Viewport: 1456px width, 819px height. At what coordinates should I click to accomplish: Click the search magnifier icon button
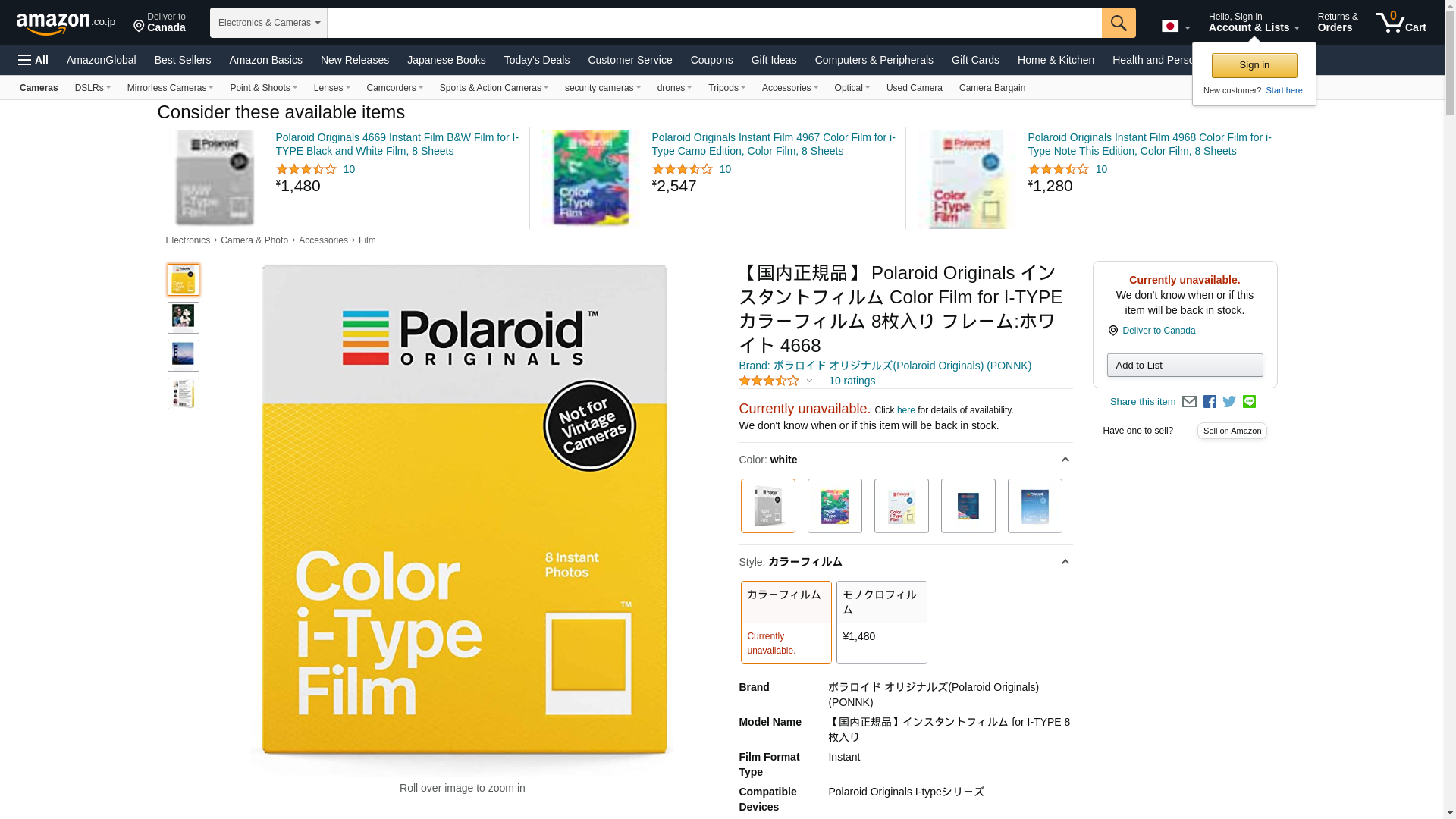[1119, 23]
